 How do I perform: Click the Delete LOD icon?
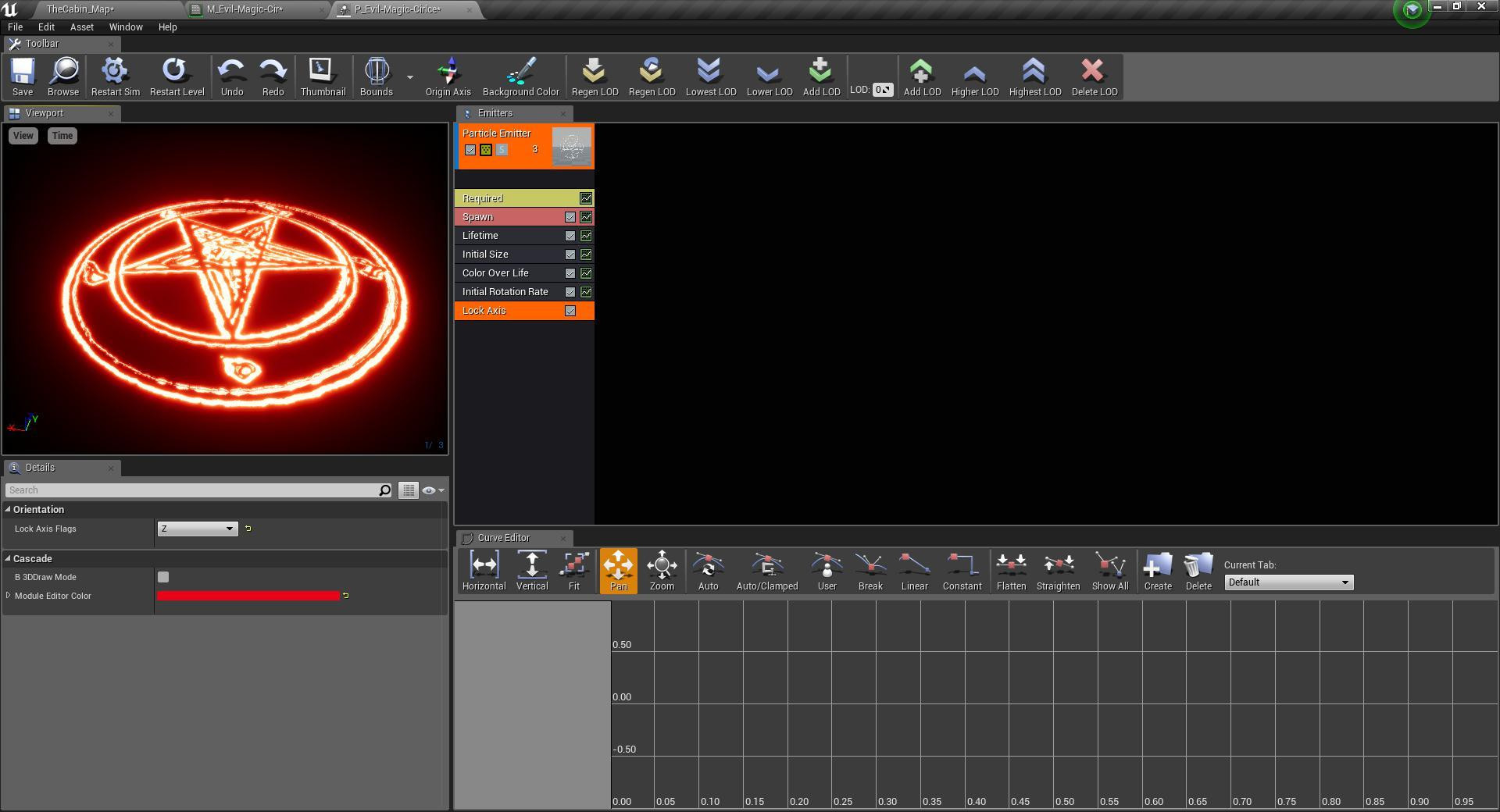(1094, 77)
